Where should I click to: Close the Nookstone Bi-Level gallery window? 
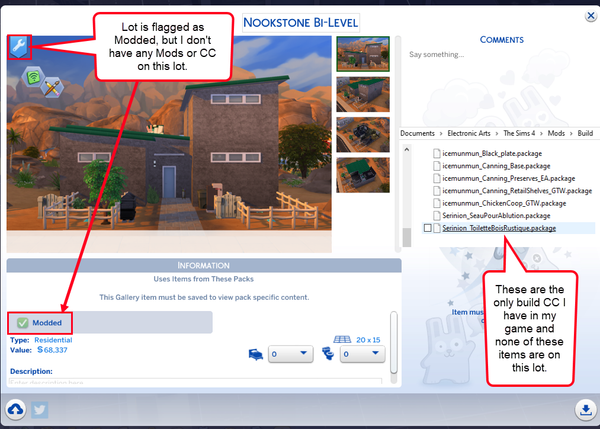click(590, 16)
